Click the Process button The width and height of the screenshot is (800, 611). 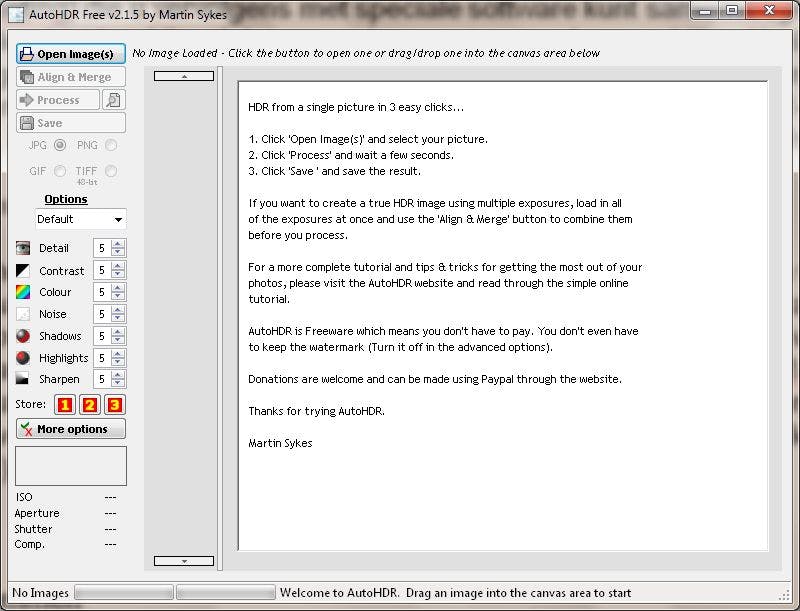coord(58,100)
